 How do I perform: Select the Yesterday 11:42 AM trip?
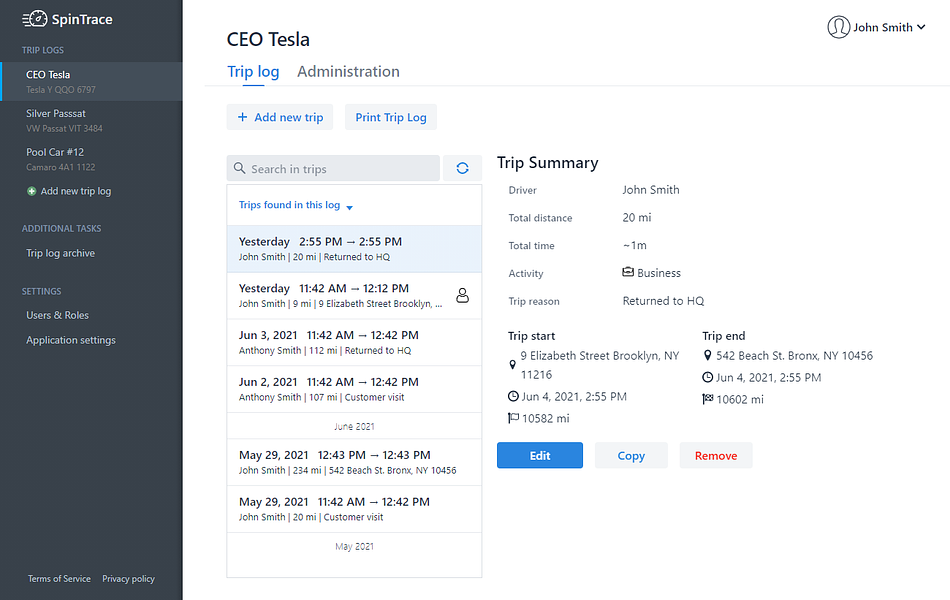tap(354, 296)
